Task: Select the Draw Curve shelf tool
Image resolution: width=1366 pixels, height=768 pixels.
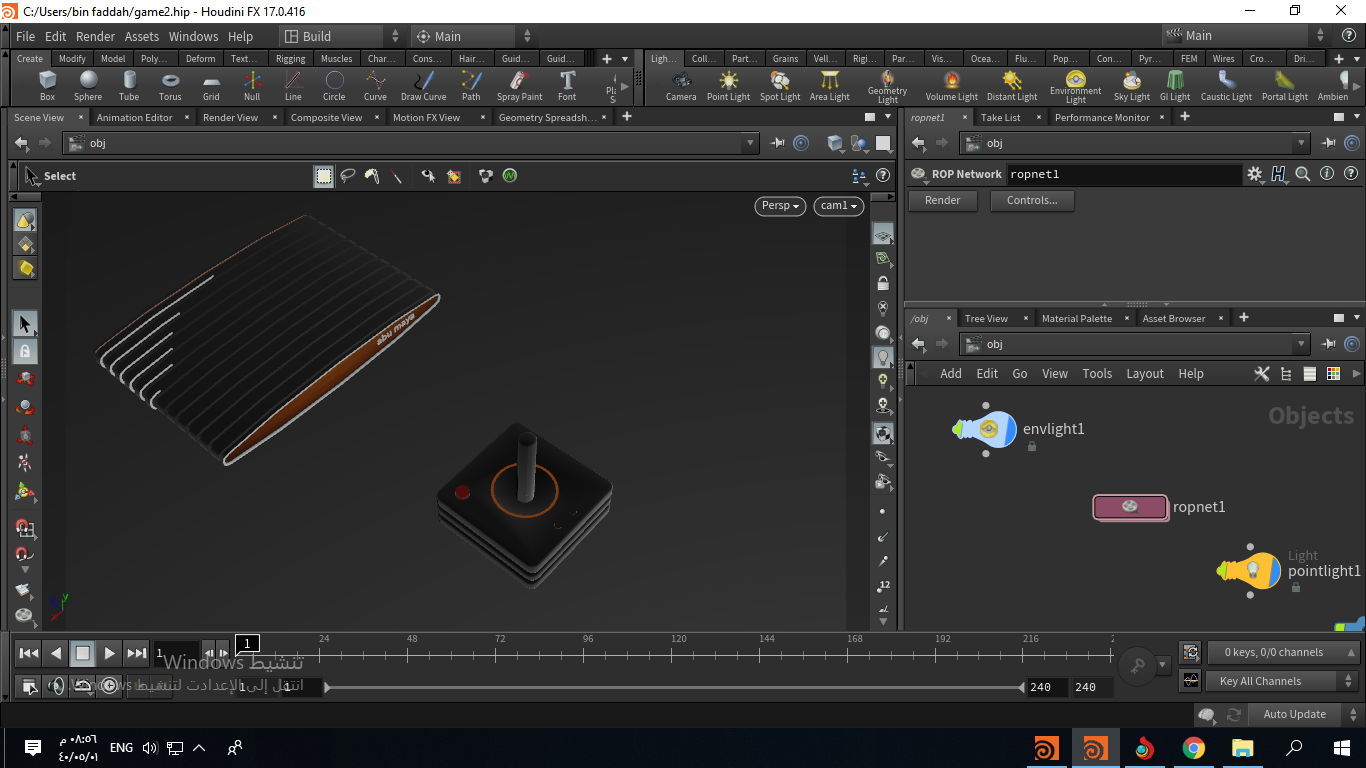Action: (x=423, y=86)
